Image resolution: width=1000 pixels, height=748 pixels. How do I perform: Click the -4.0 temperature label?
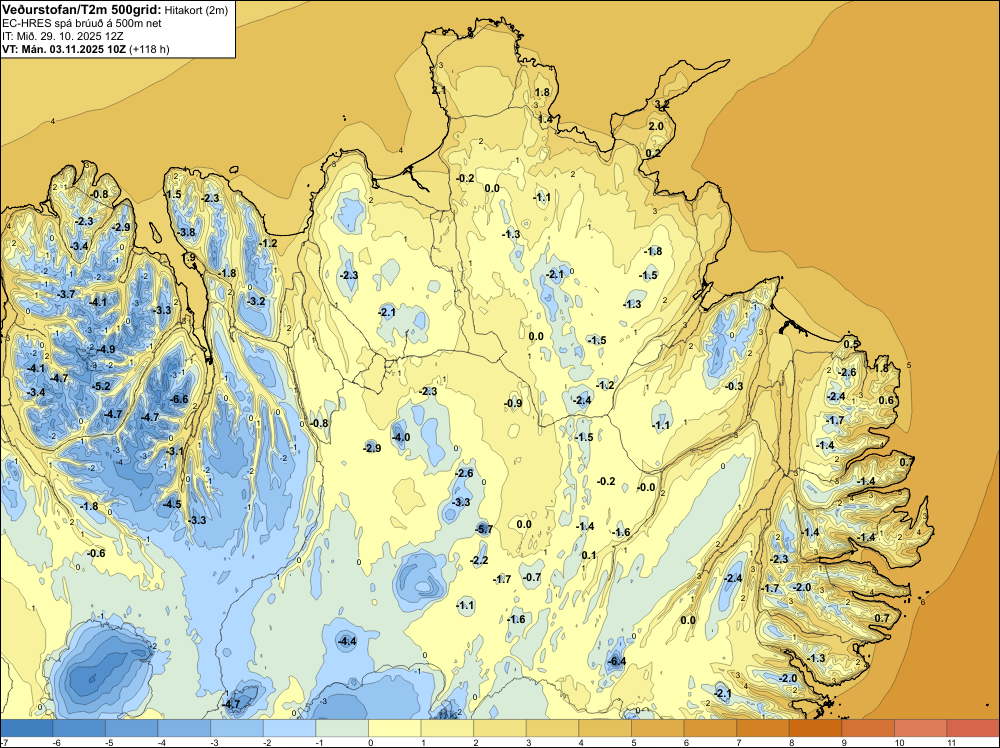pos(401,437)
